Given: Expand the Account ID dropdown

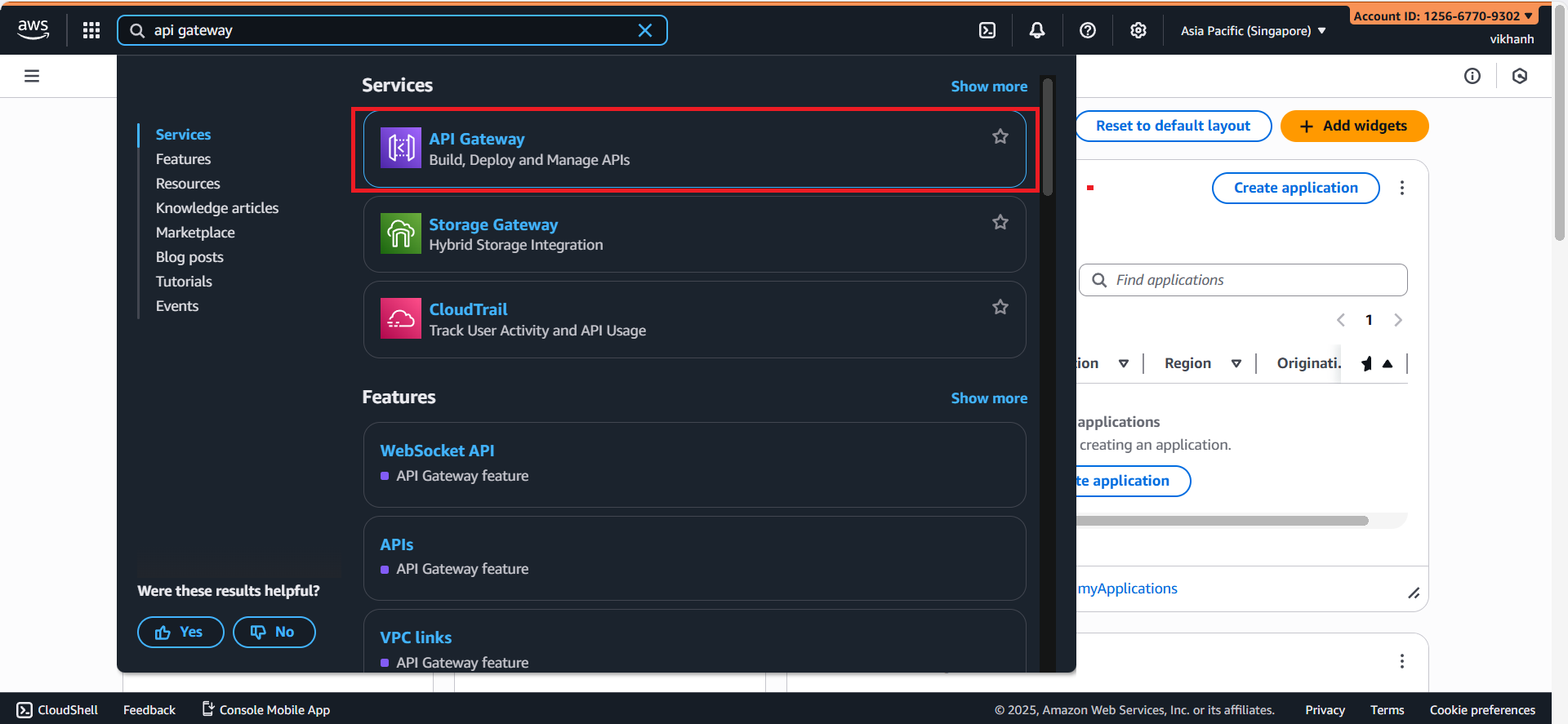Looking at the screenshot, I should (1442, 16).
